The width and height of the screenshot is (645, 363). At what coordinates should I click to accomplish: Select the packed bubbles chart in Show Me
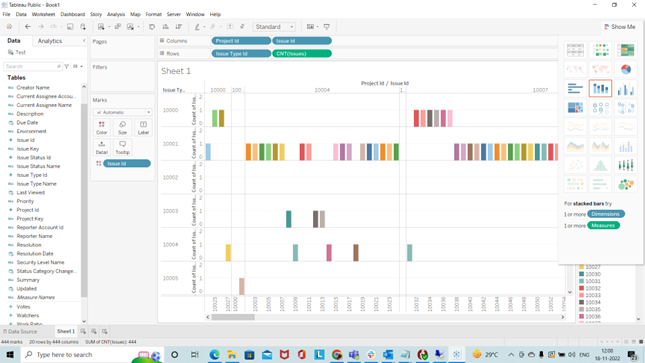coord(625,184)
